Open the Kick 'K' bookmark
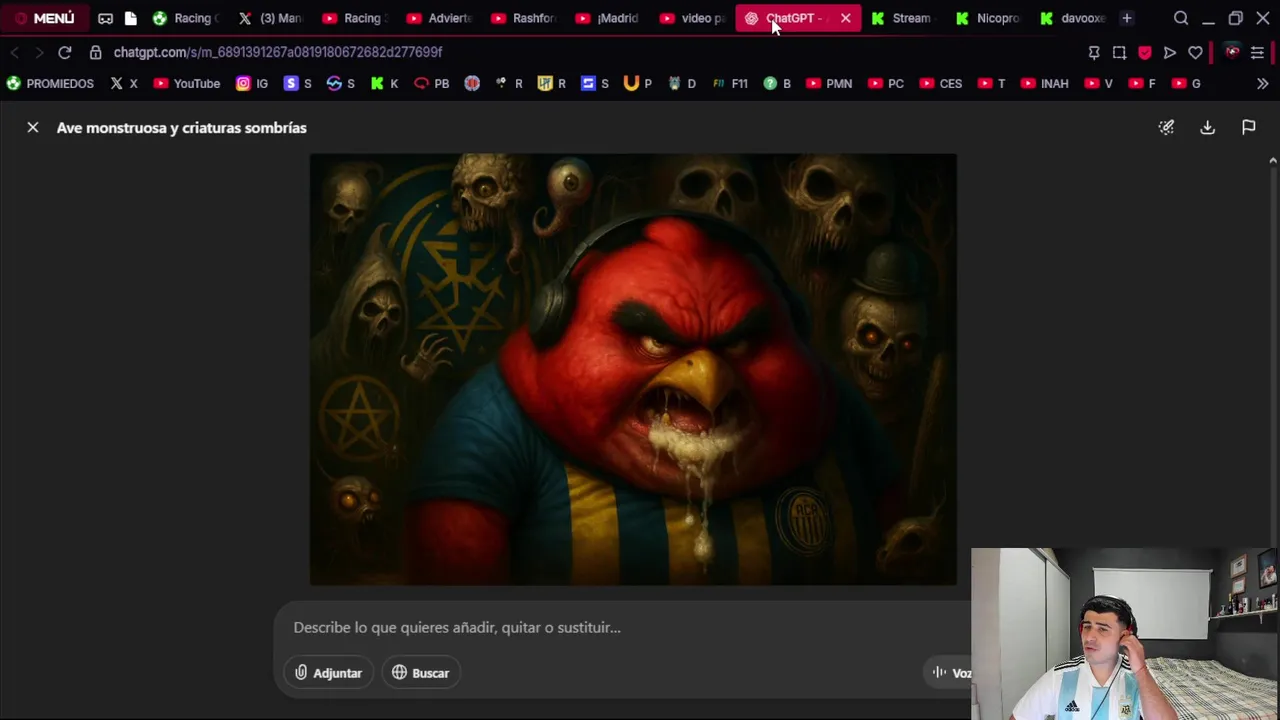The height and width of the screenshot is (720, 1280). (x=385, y=84)
